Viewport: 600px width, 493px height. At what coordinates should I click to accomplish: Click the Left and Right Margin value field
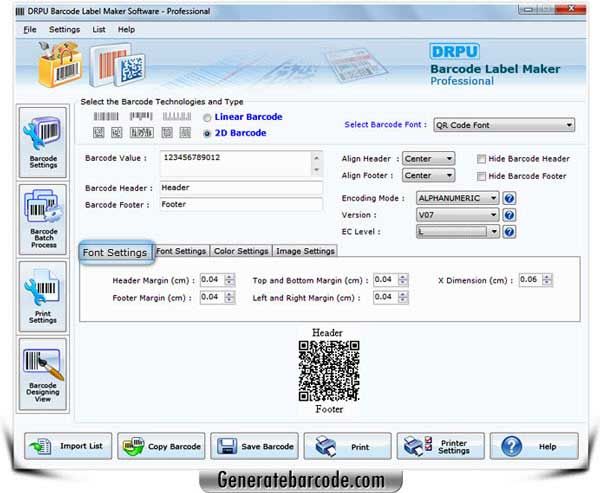tap(386, 297)
